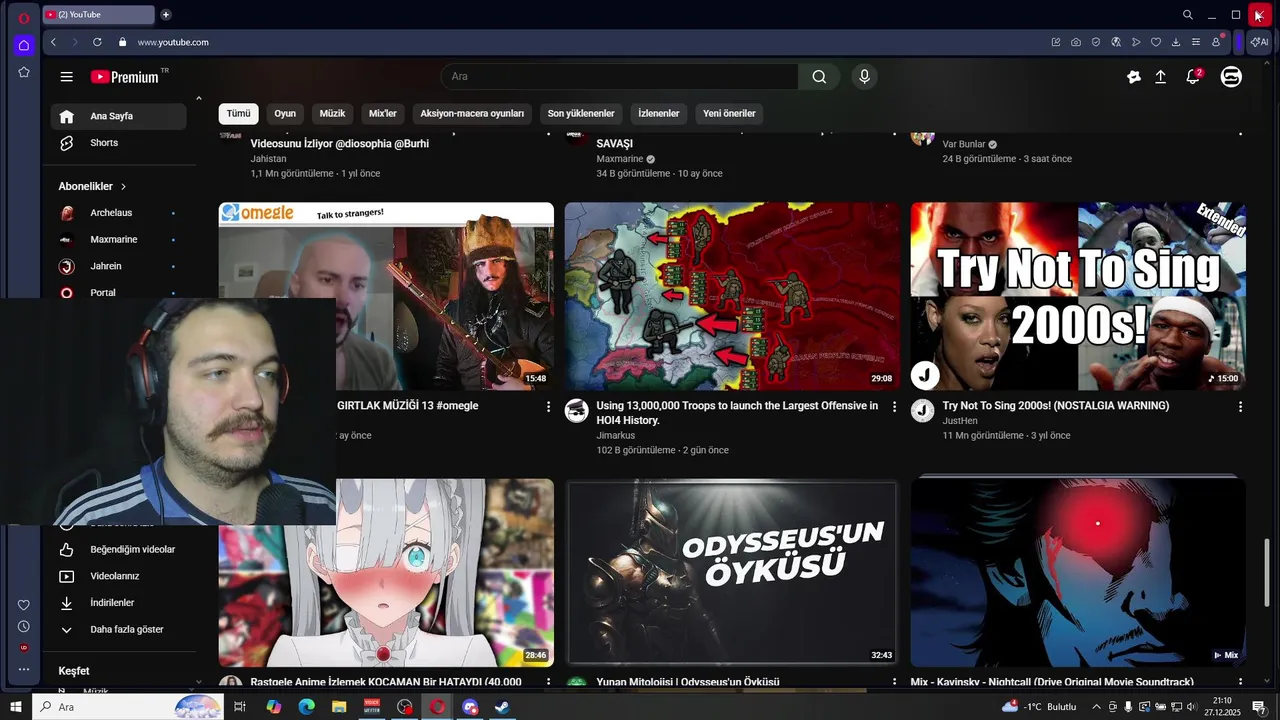Go back with the browser back arrow
Viewport: 1280px width, 720px height.
(x=54, y=42)
